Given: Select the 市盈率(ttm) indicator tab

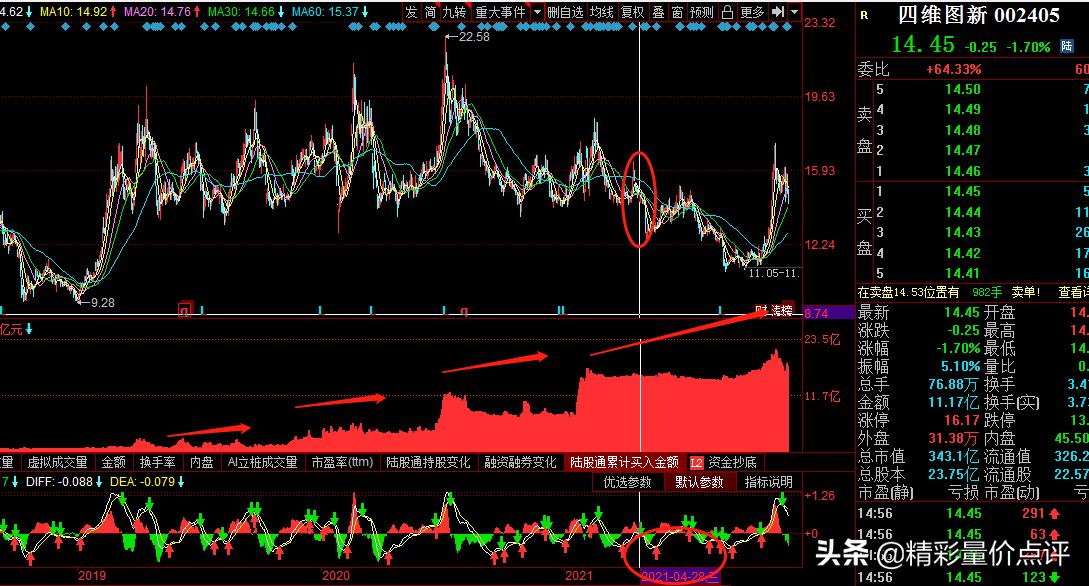Looking at the screenshot, I should click(342, 462).
